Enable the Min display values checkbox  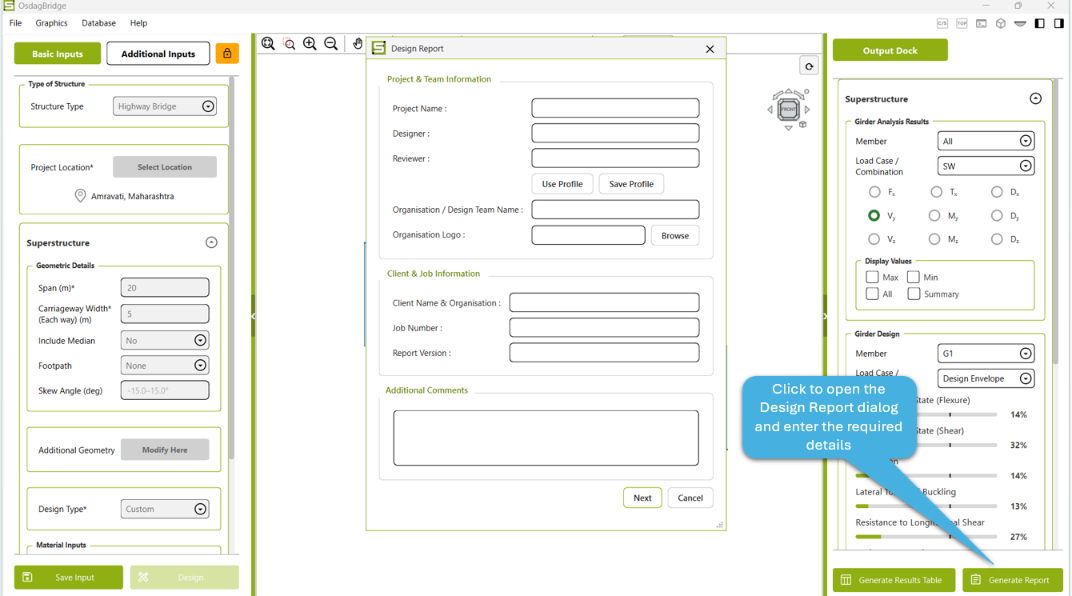pyautogui.click(x=913, y=277)
